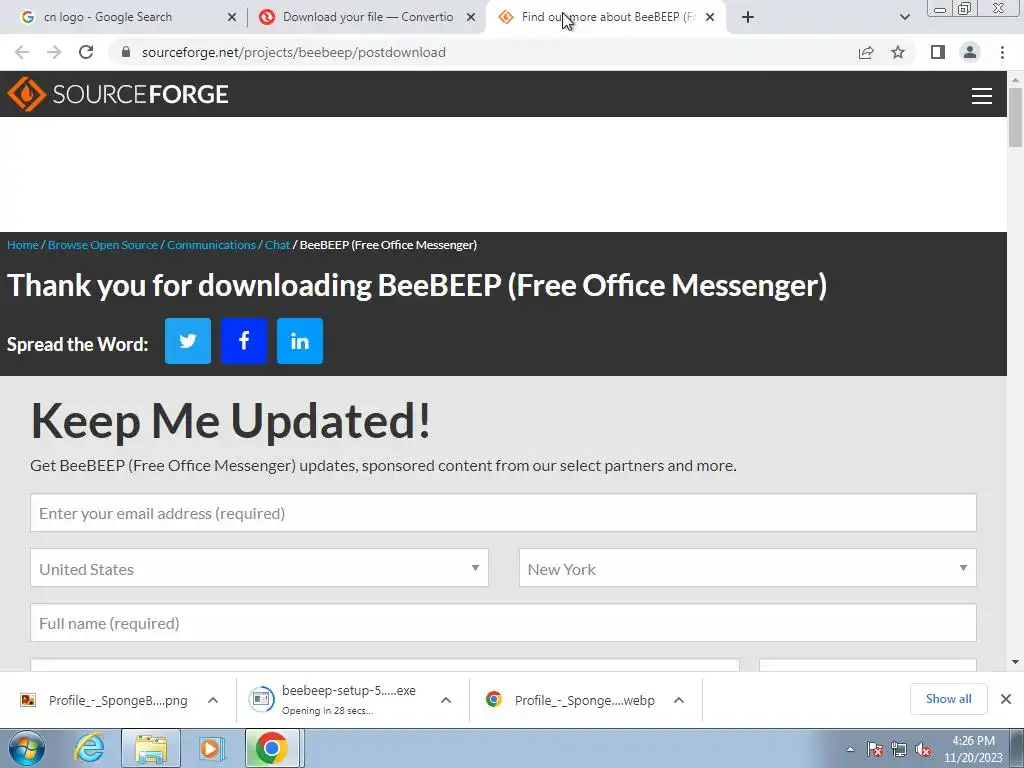Show all downloads
Viewport: 1024px width, 768px height.
tap(948, 699)
